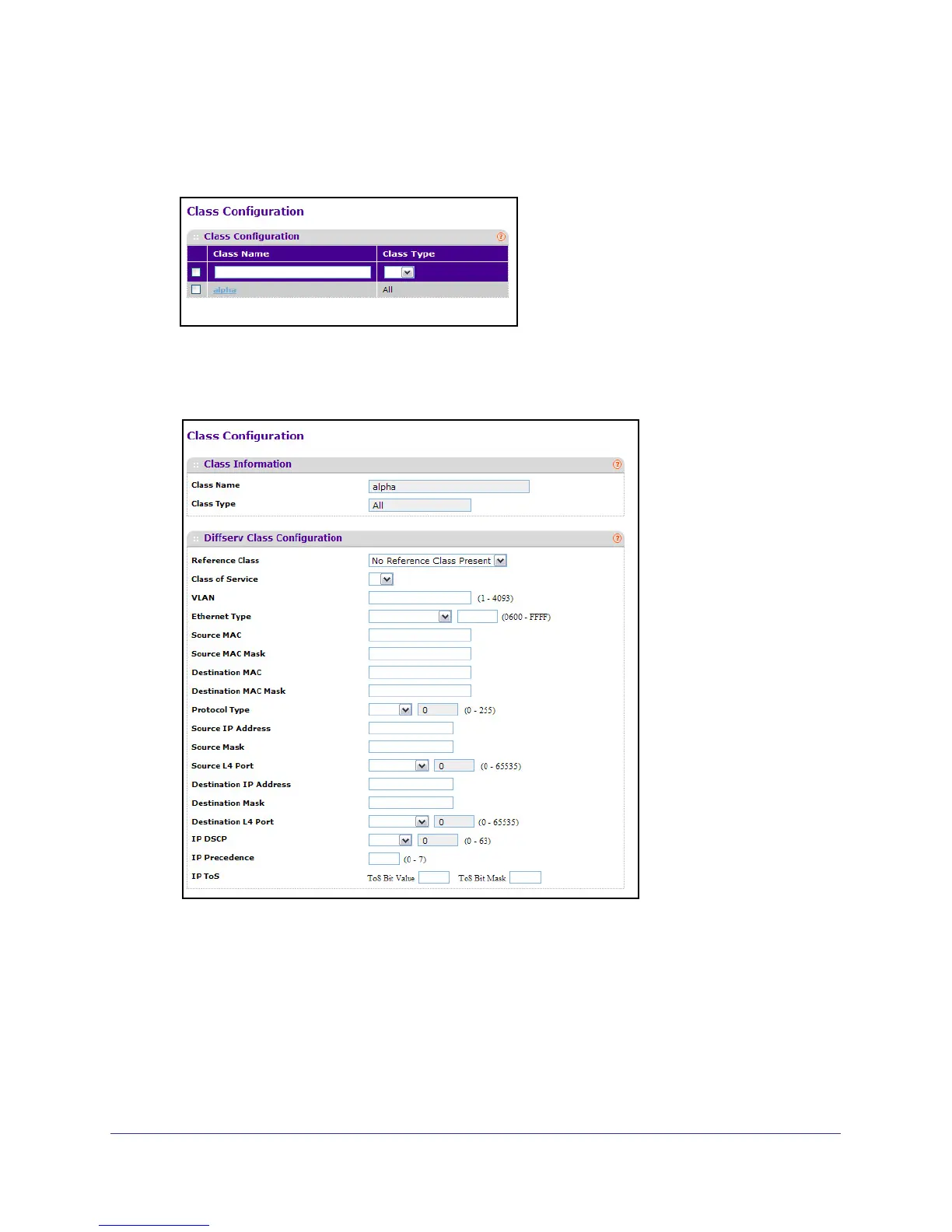The height and width of the screenshot is (1232, 952).
Task: Click the Destination Mask field
Action: click(x=411, y=803)
